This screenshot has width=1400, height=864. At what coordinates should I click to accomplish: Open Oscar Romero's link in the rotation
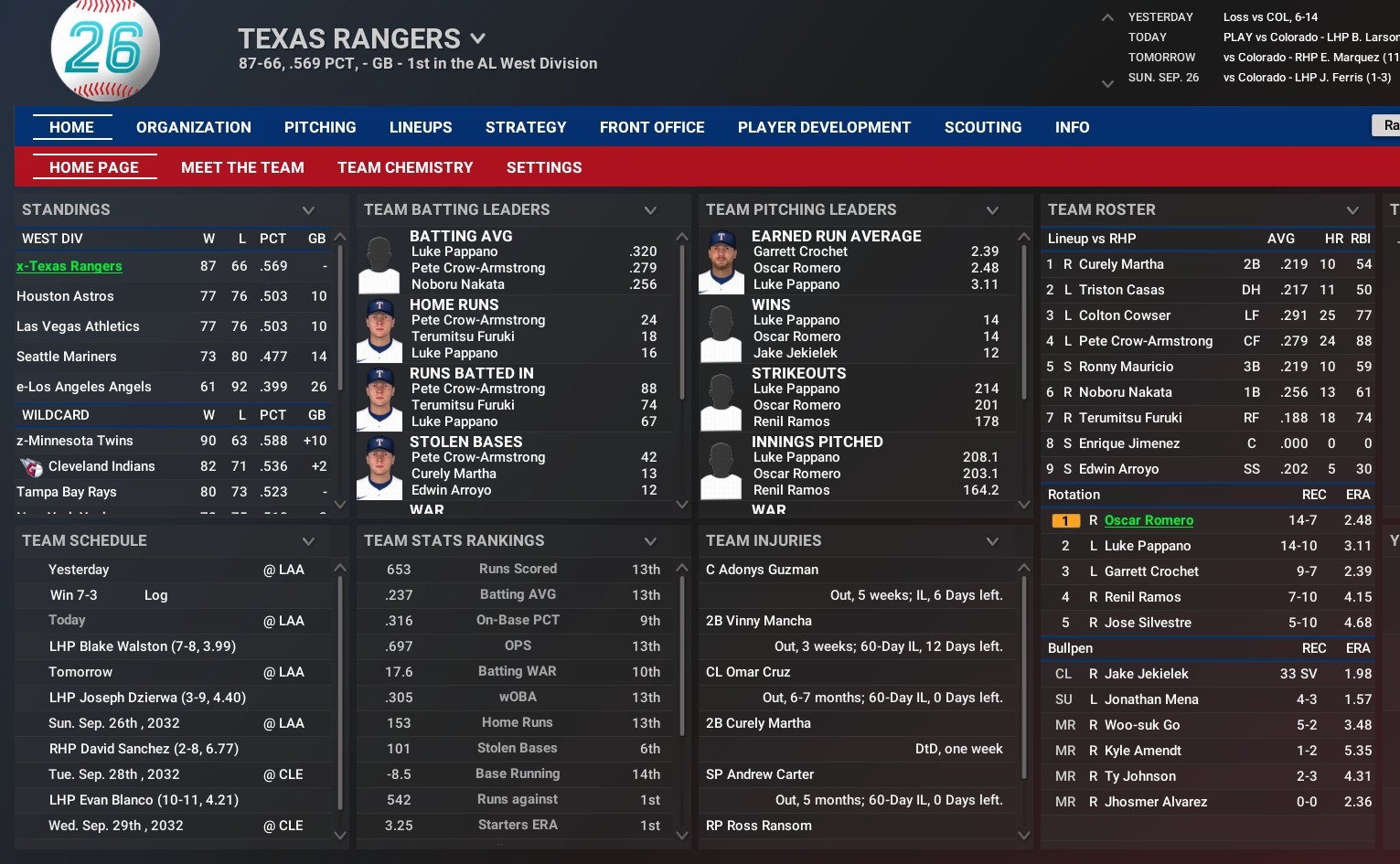(x=1149, y=520)
